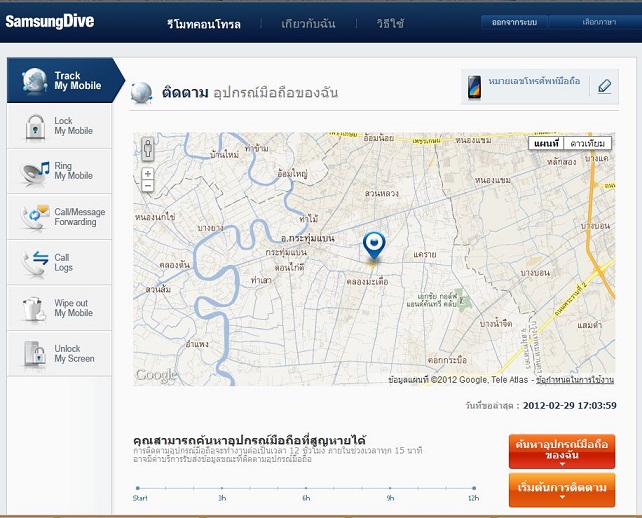This screenshot has width=642, height=518.
Task: Open the Call Logs phone icon
Action: click(35, 262)
